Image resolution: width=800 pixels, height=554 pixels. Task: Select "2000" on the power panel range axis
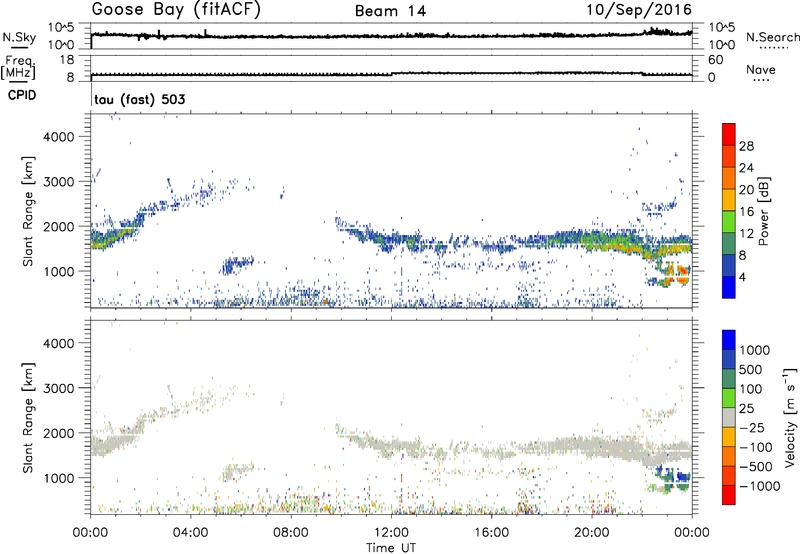coord(59,226)
